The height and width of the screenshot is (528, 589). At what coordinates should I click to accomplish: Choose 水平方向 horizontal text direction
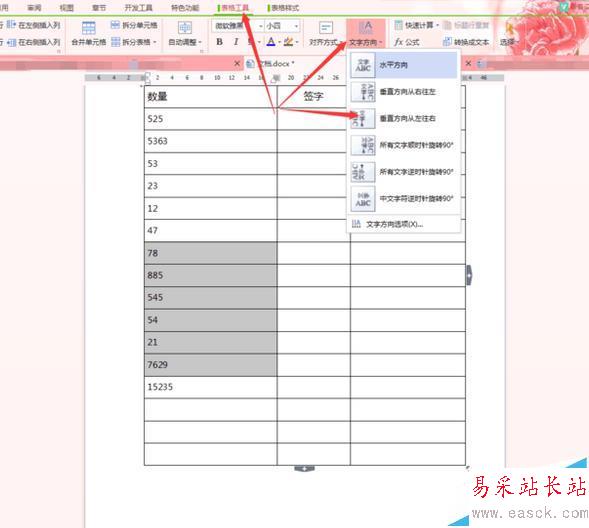(403, 65)
